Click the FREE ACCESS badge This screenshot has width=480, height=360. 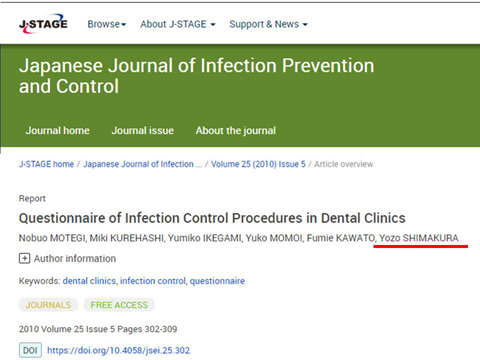(119, 305)
